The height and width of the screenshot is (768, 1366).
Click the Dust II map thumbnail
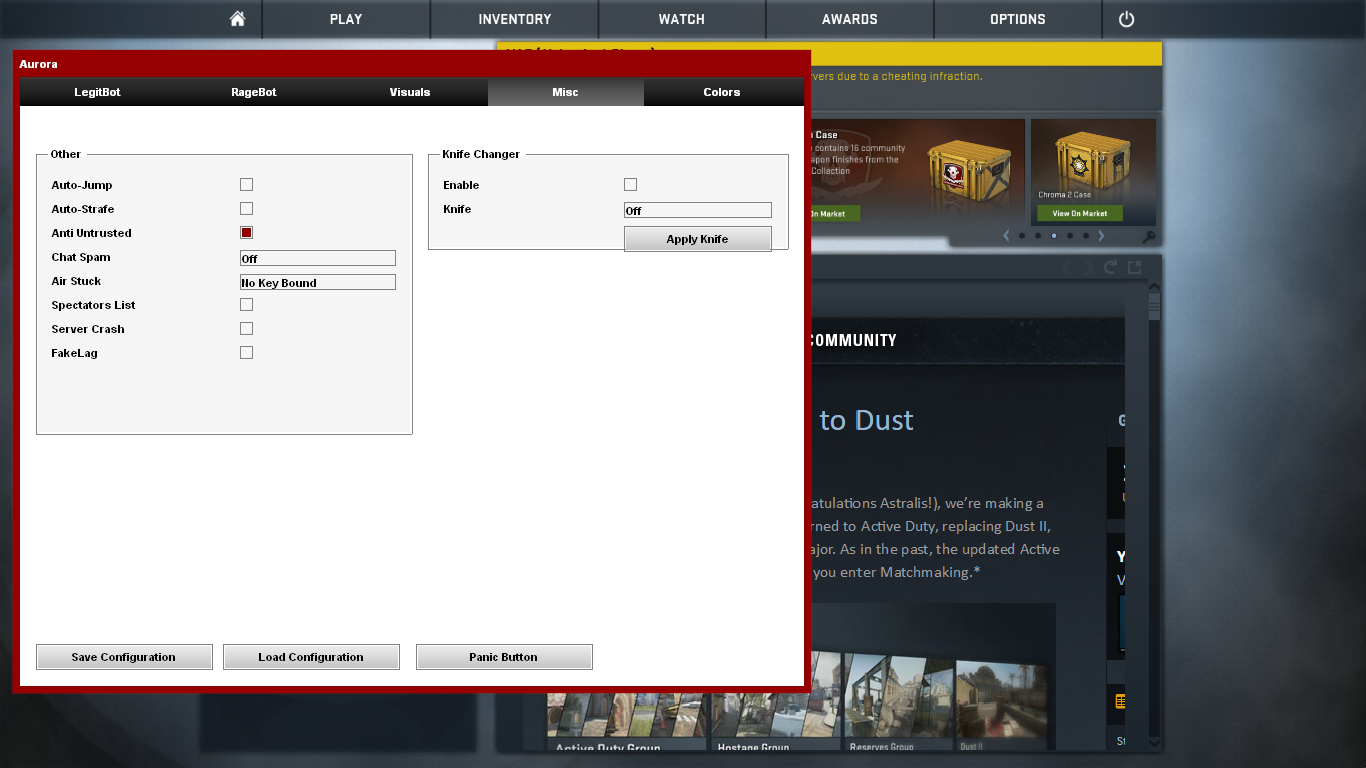pos(1004,704)
